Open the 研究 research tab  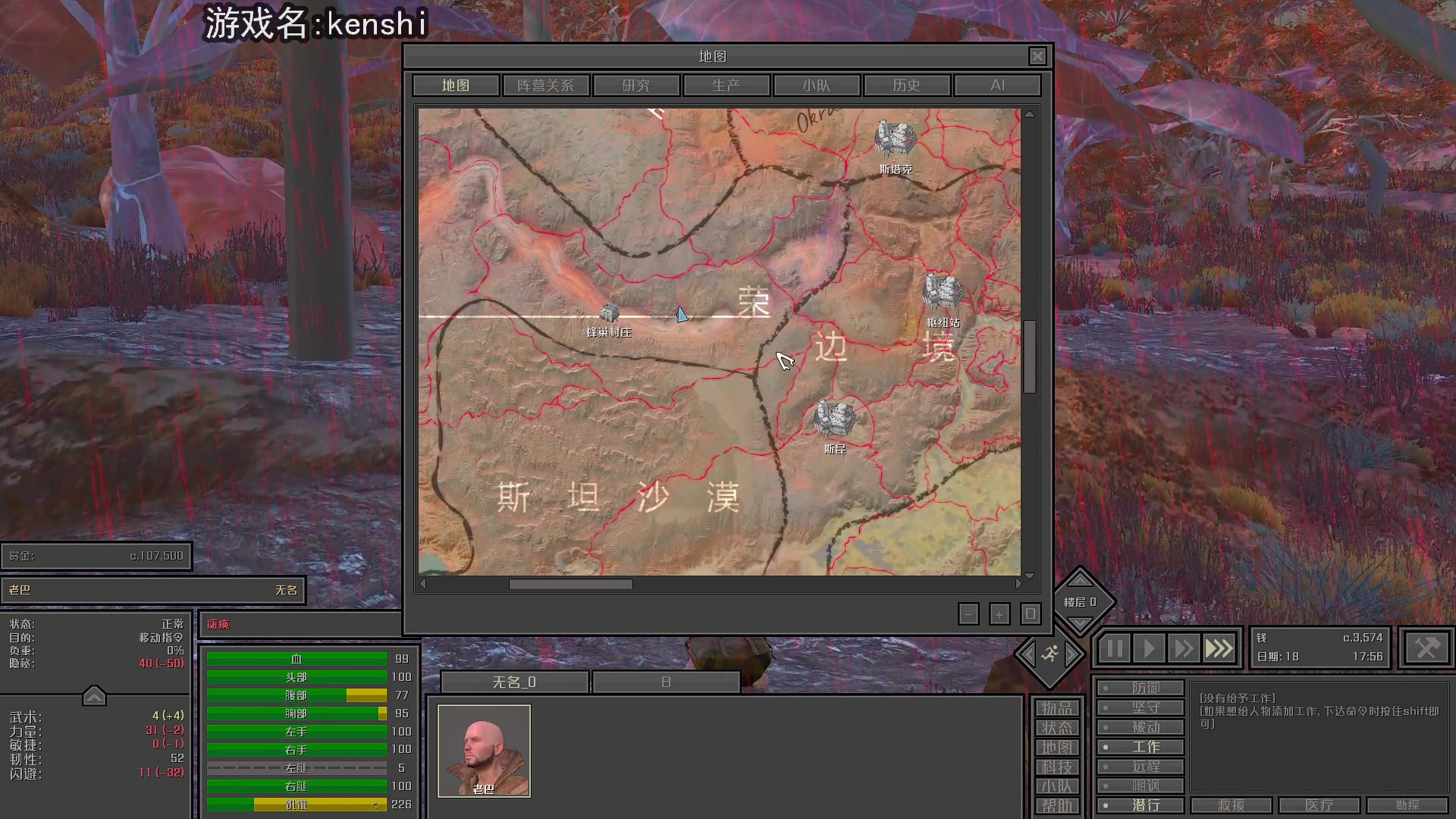click(x=635, y=86)
